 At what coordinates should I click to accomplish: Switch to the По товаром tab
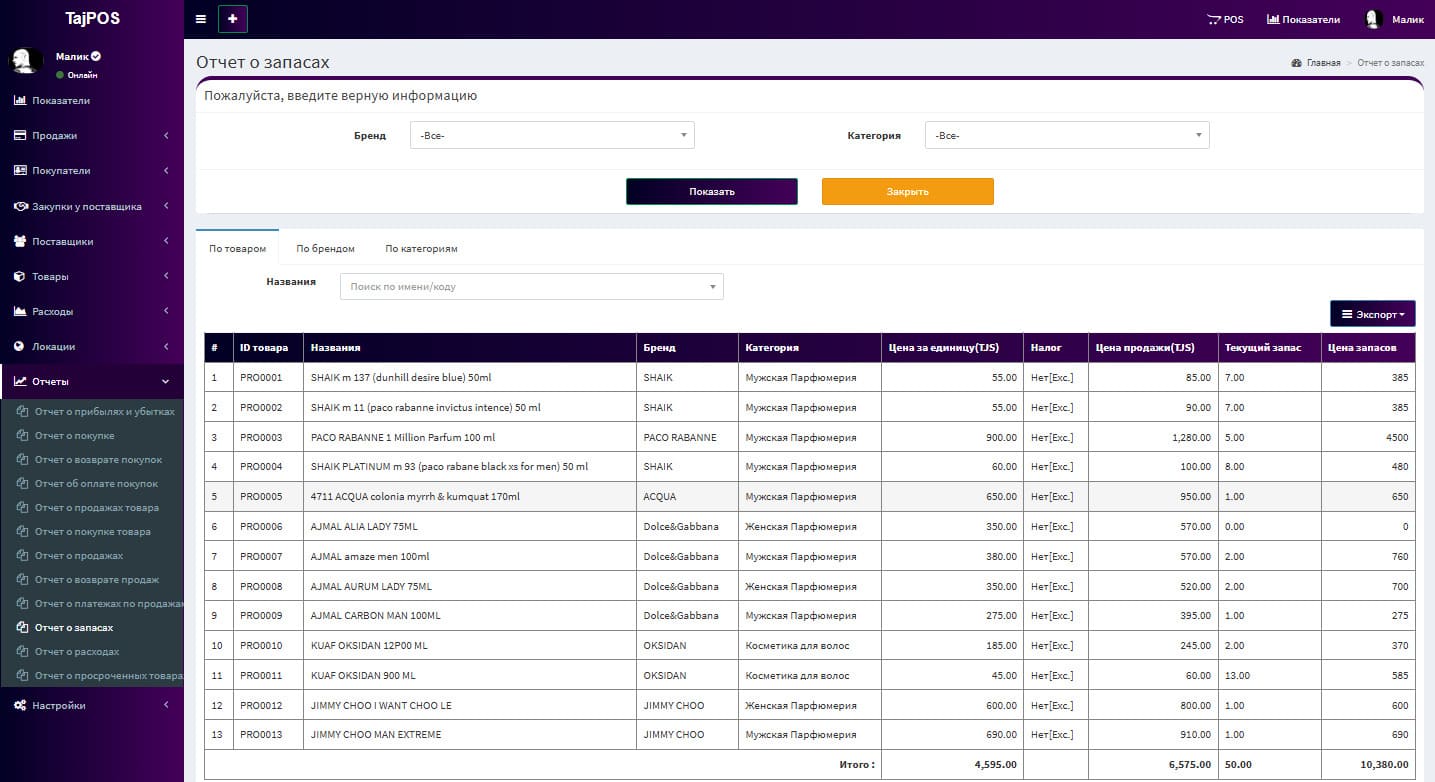coord(238,248)
